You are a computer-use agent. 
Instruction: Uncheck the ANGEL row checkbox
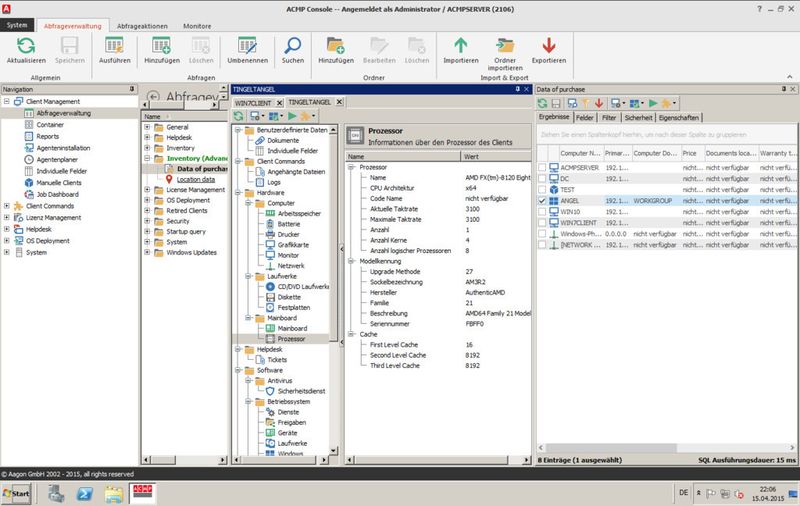(x=542, y=201)
